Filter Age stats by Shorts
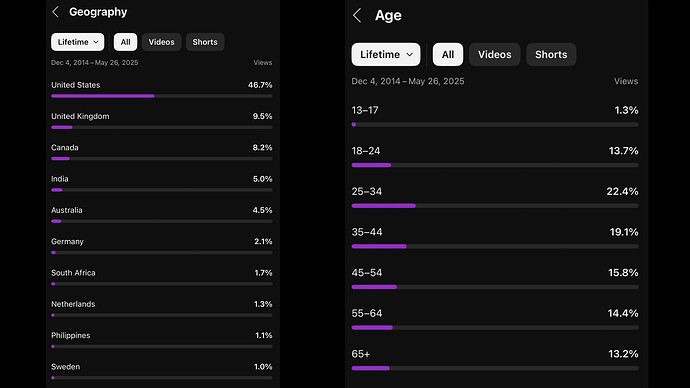Viewport: 690px width, 388px height. 551,55
